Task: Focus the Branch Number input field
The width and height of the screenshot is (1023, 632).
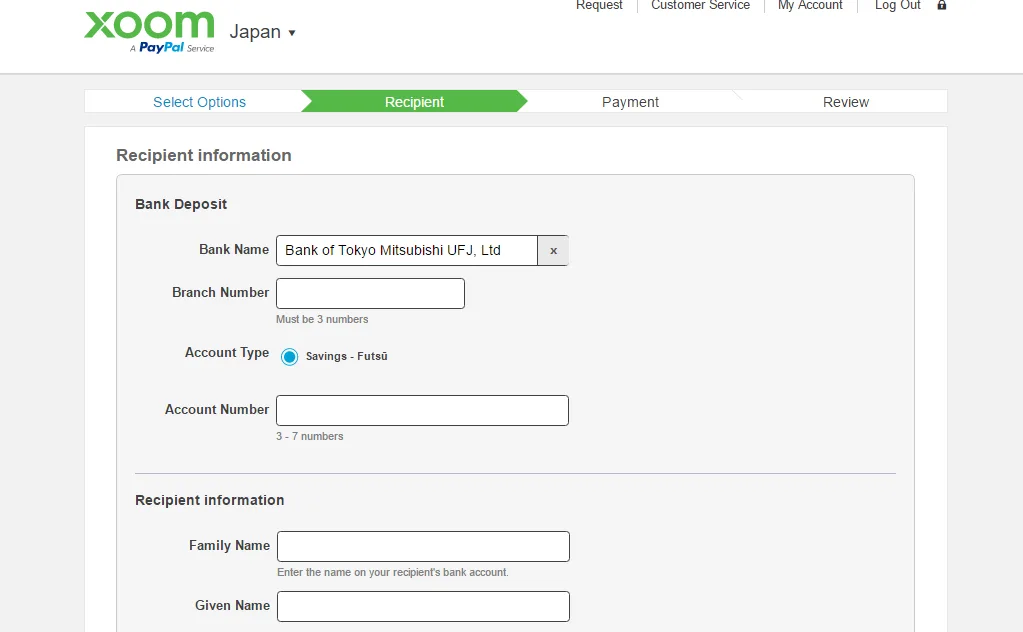Action: tap(370, 294)
